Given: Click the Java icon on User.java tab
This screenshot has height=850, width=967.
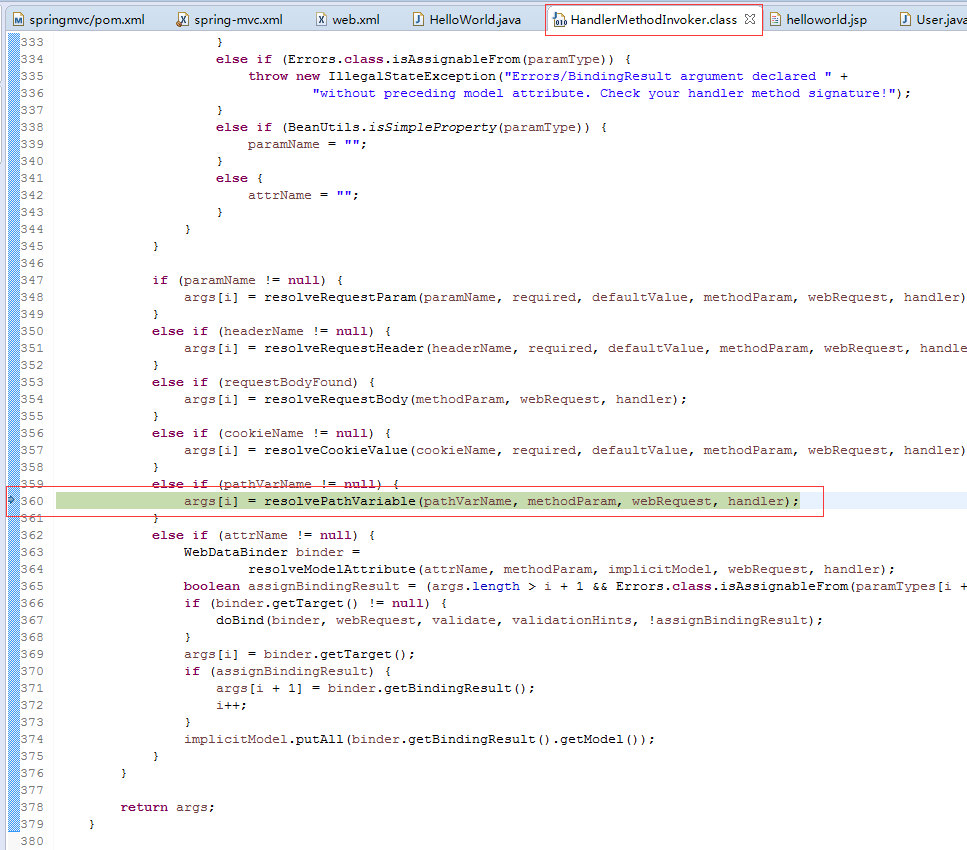Looking at the screenshot, I should pyautogui.click(x=905, y=20).
